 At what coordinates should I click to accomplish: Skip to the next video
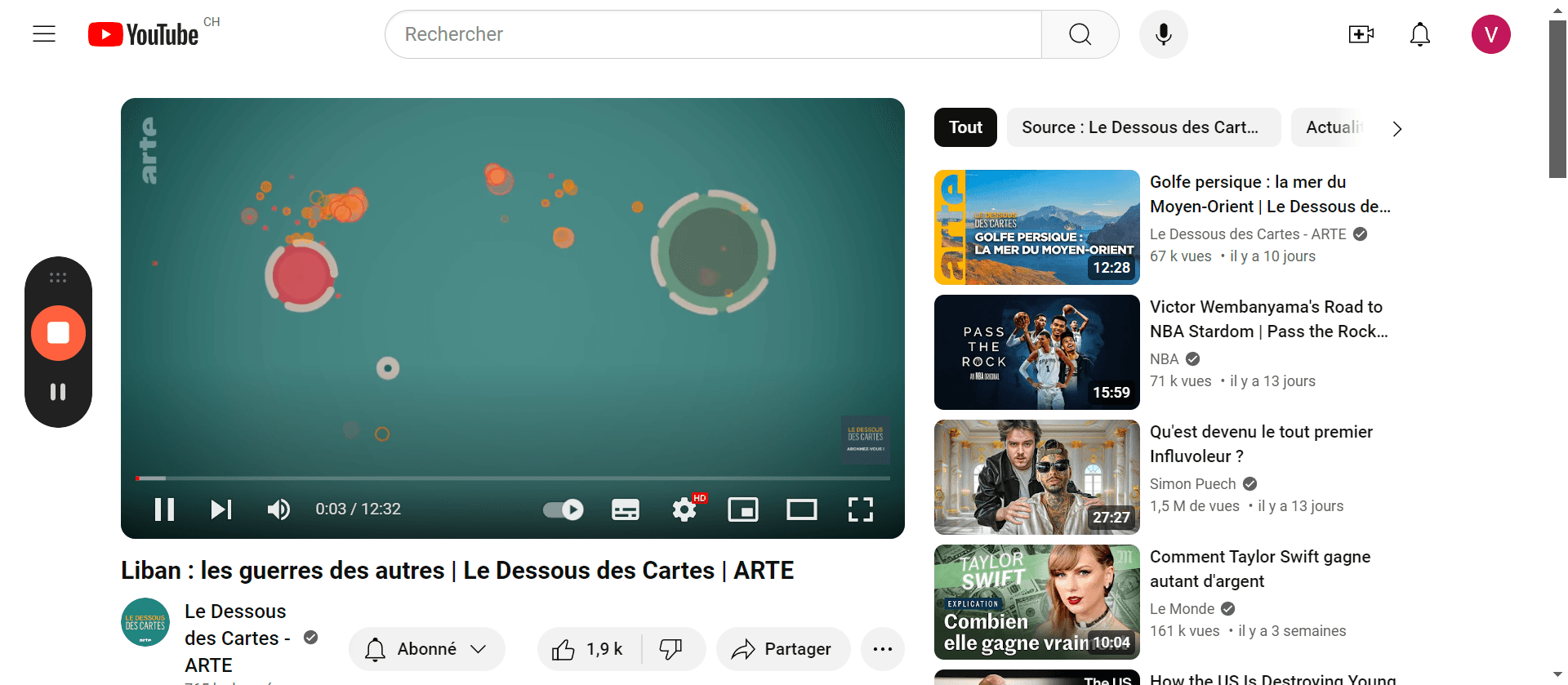coord(221,509)
